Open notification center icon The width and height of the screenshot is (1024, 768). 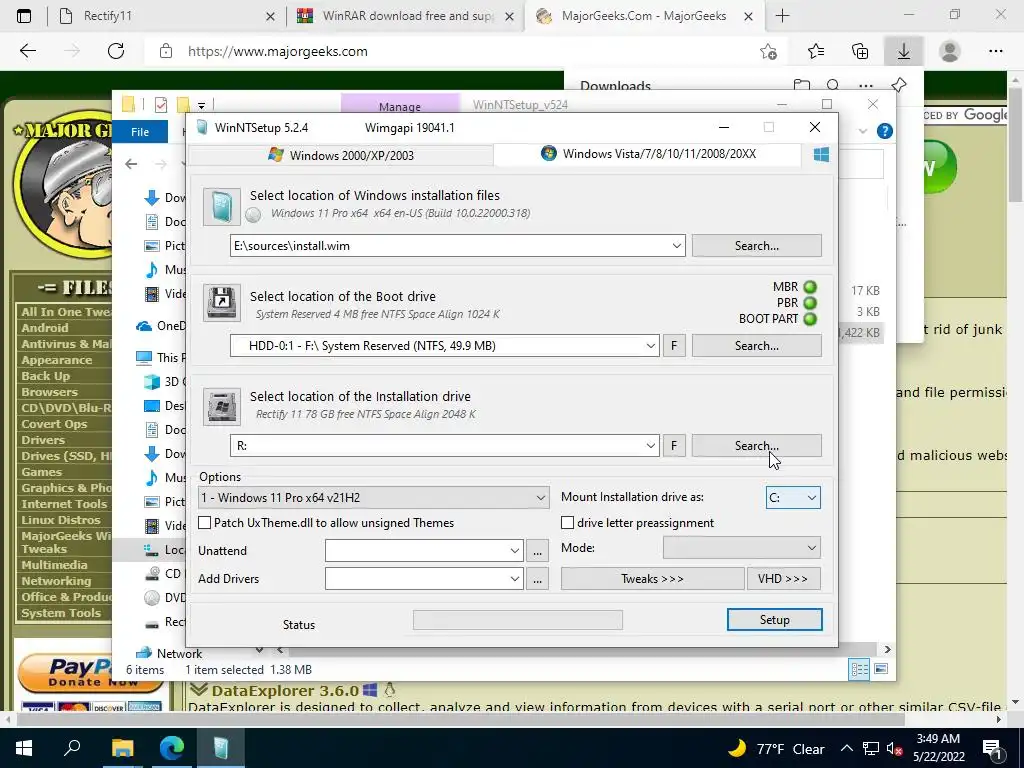pyautogui.click(x=992, y=748)
